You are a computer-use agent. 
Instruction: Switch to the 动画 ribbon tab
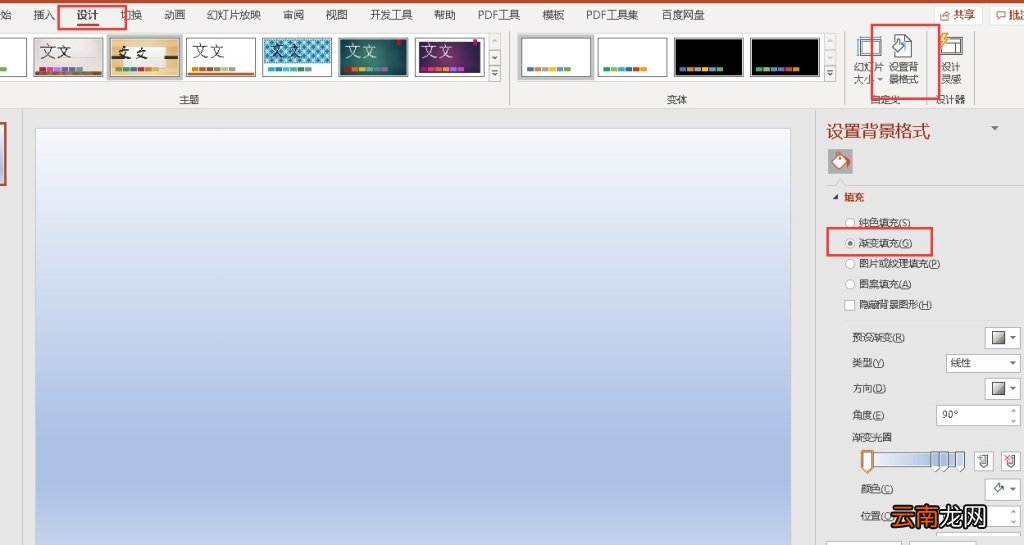point(175,15)
